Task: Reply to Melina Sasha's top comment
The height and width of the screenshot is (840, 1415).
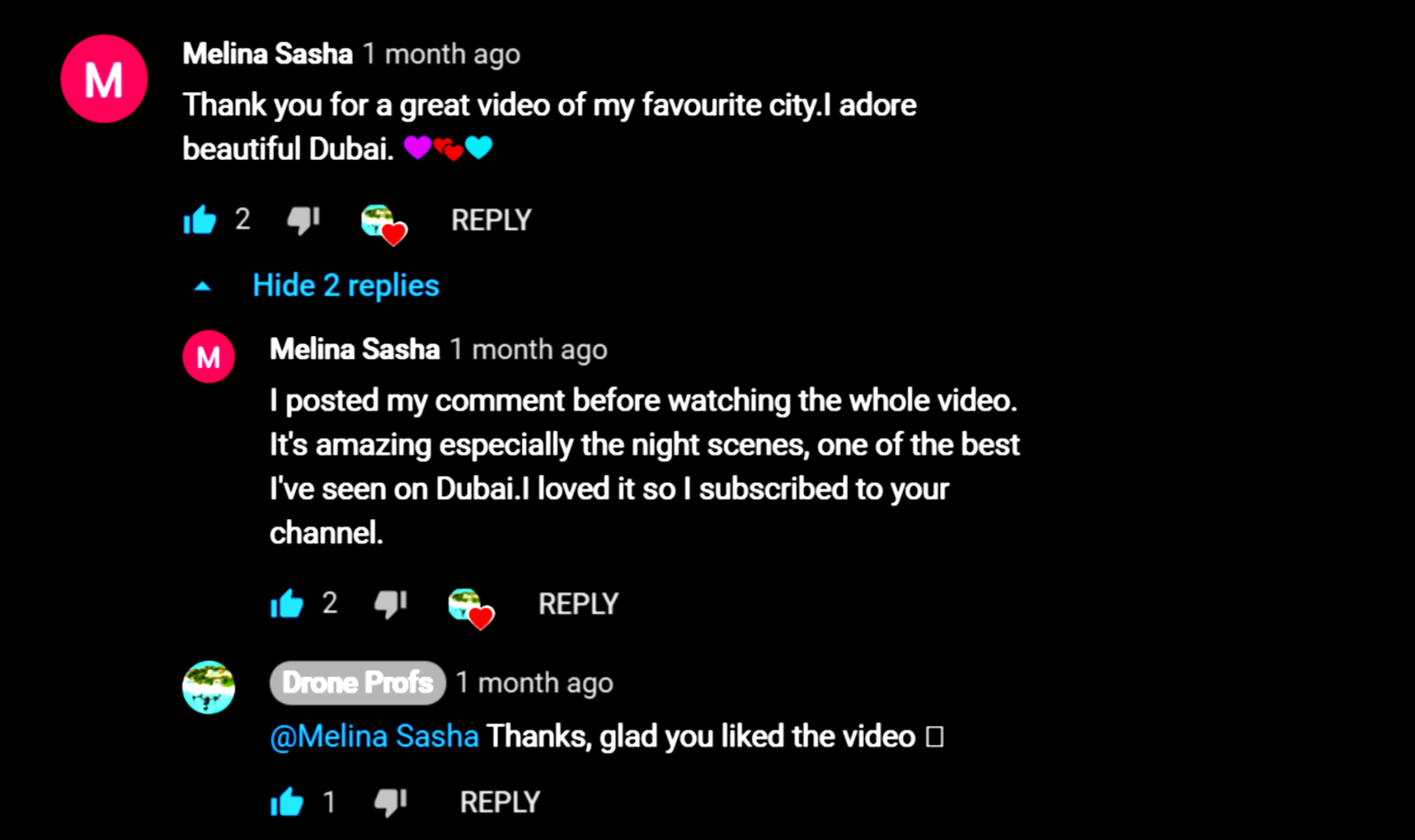Action: point(491,220)
